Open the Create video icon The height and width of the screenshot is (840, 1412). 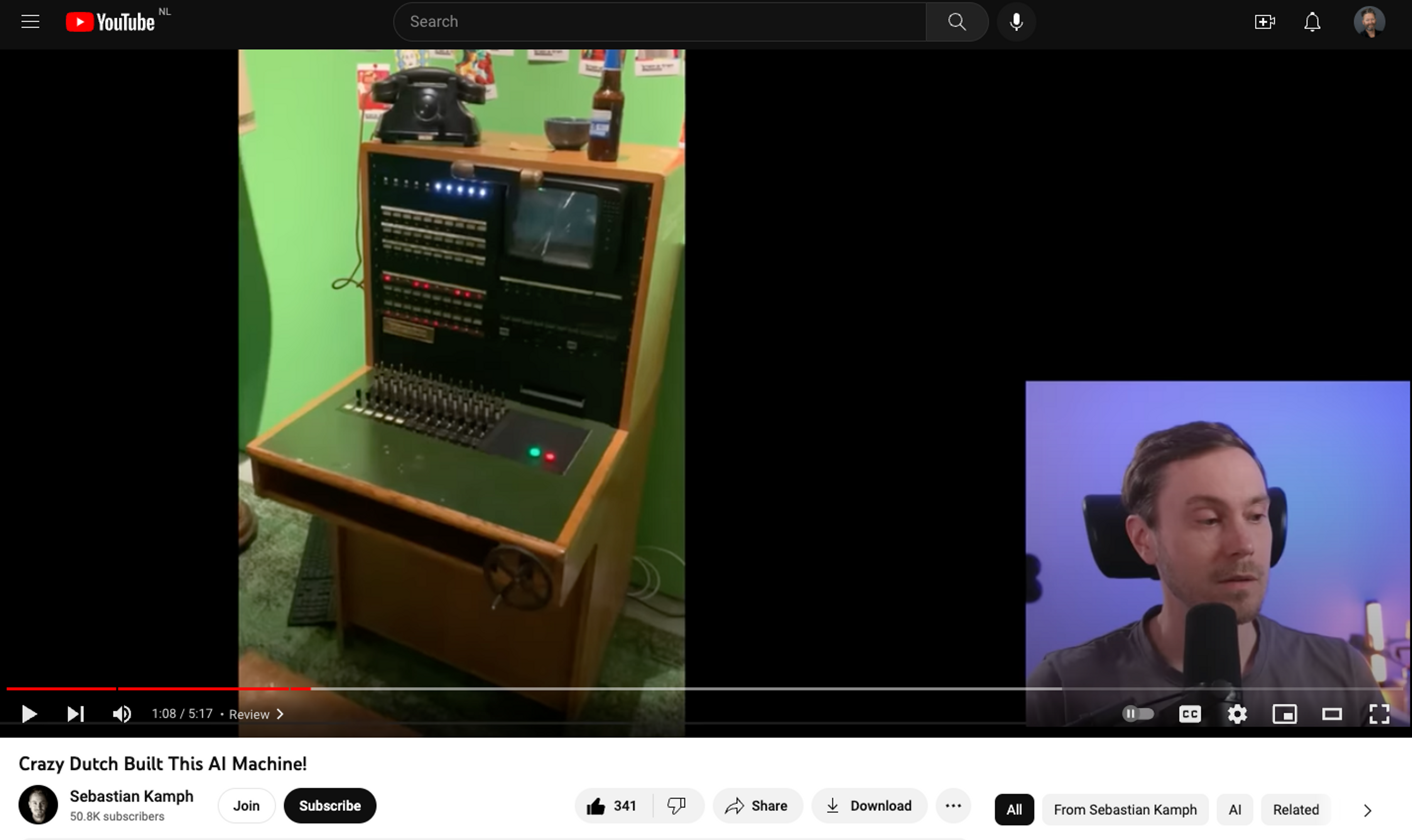[x=1264, y=22]
